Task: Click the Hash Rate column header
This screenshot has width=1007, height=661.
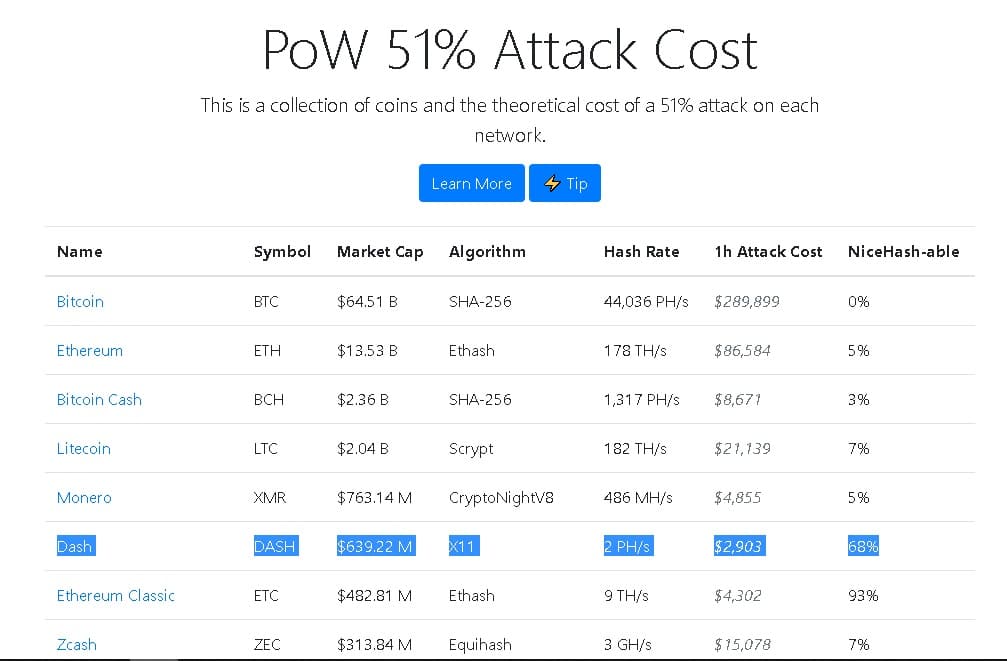Action: coord(641,252)
